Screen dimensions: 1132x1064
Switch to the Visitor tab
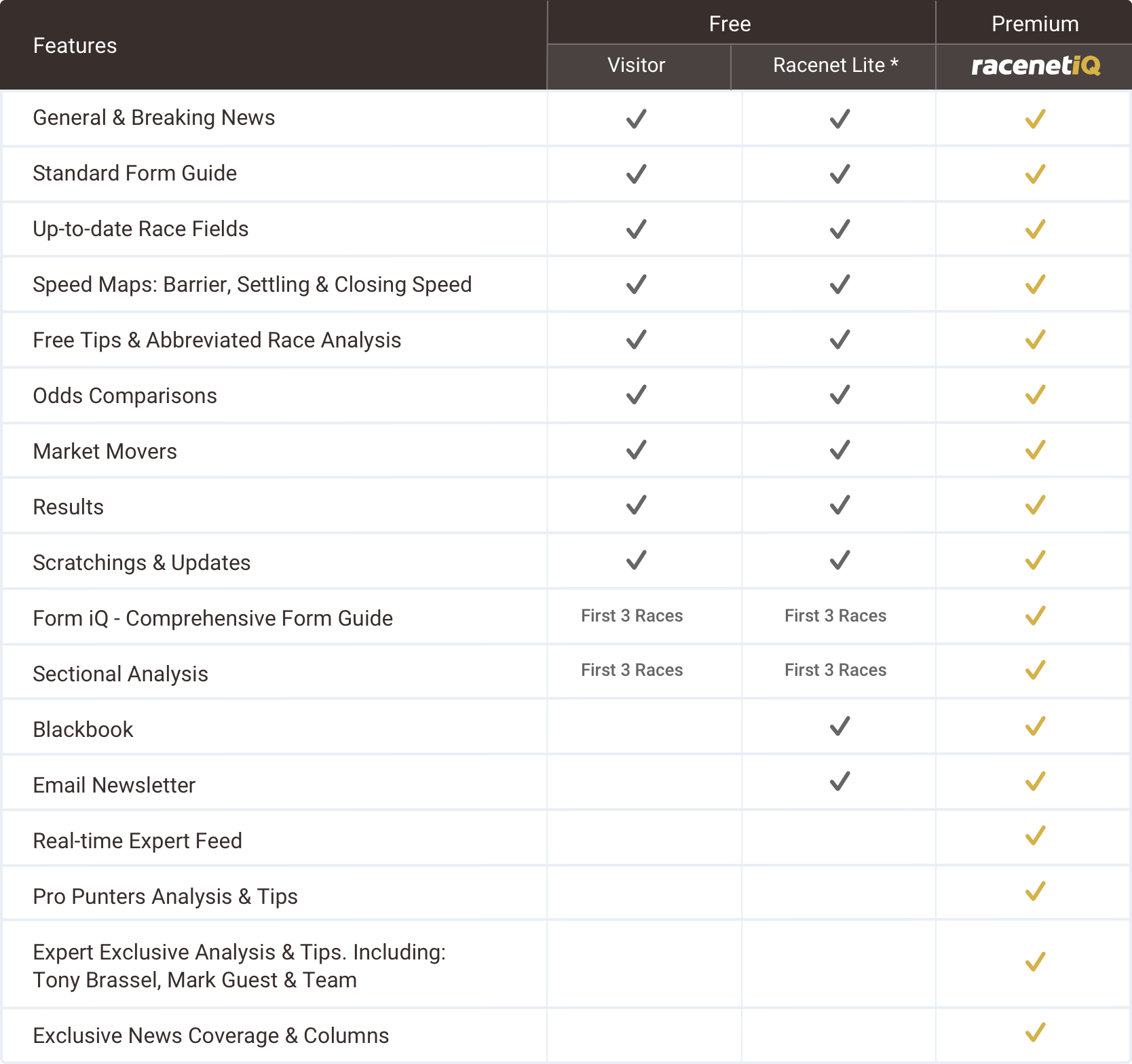tap(636, 66)
